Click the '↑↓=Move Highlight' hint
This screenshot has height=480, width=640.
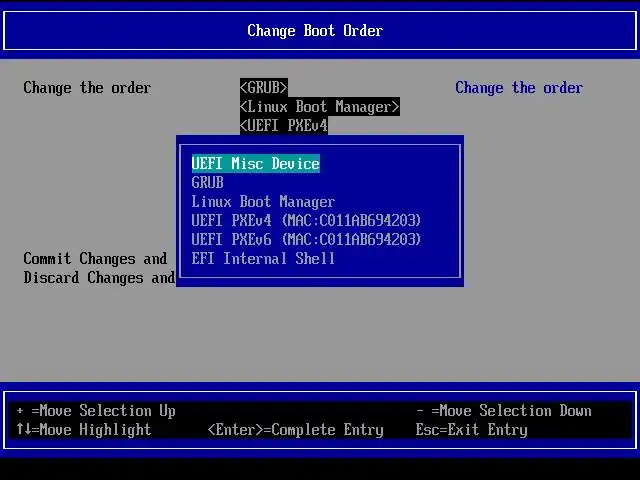click(x=84, y=429)
